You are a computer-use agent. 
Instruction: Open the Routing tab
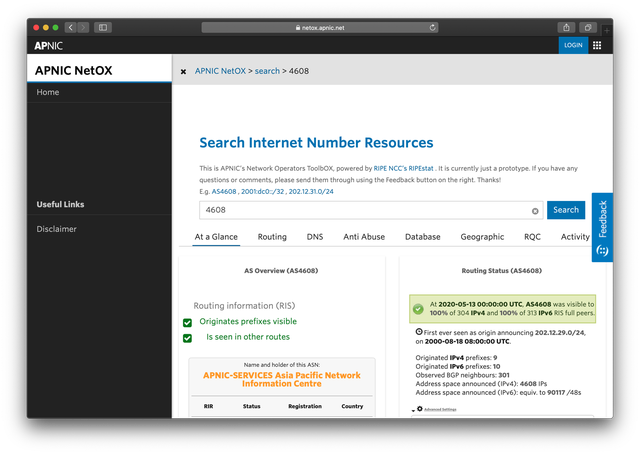coord(272,237)
